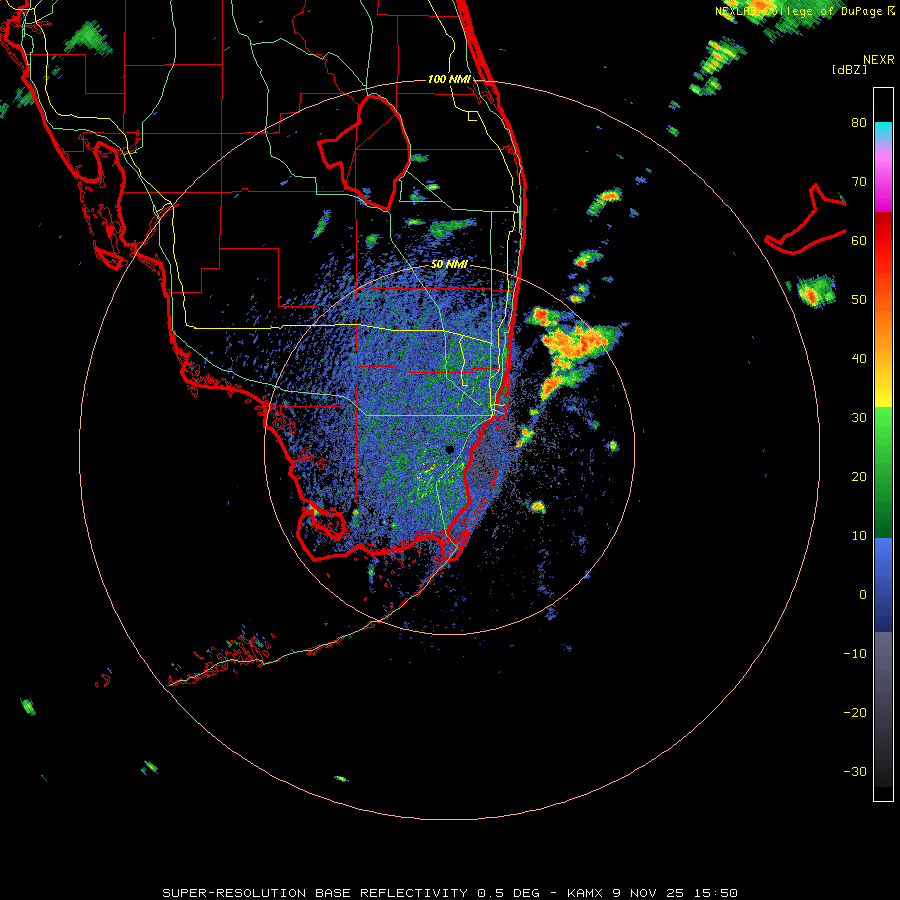Click the 0.5 DEG elevation text
Screen dimensions: 900x900
tap(508, 893)
